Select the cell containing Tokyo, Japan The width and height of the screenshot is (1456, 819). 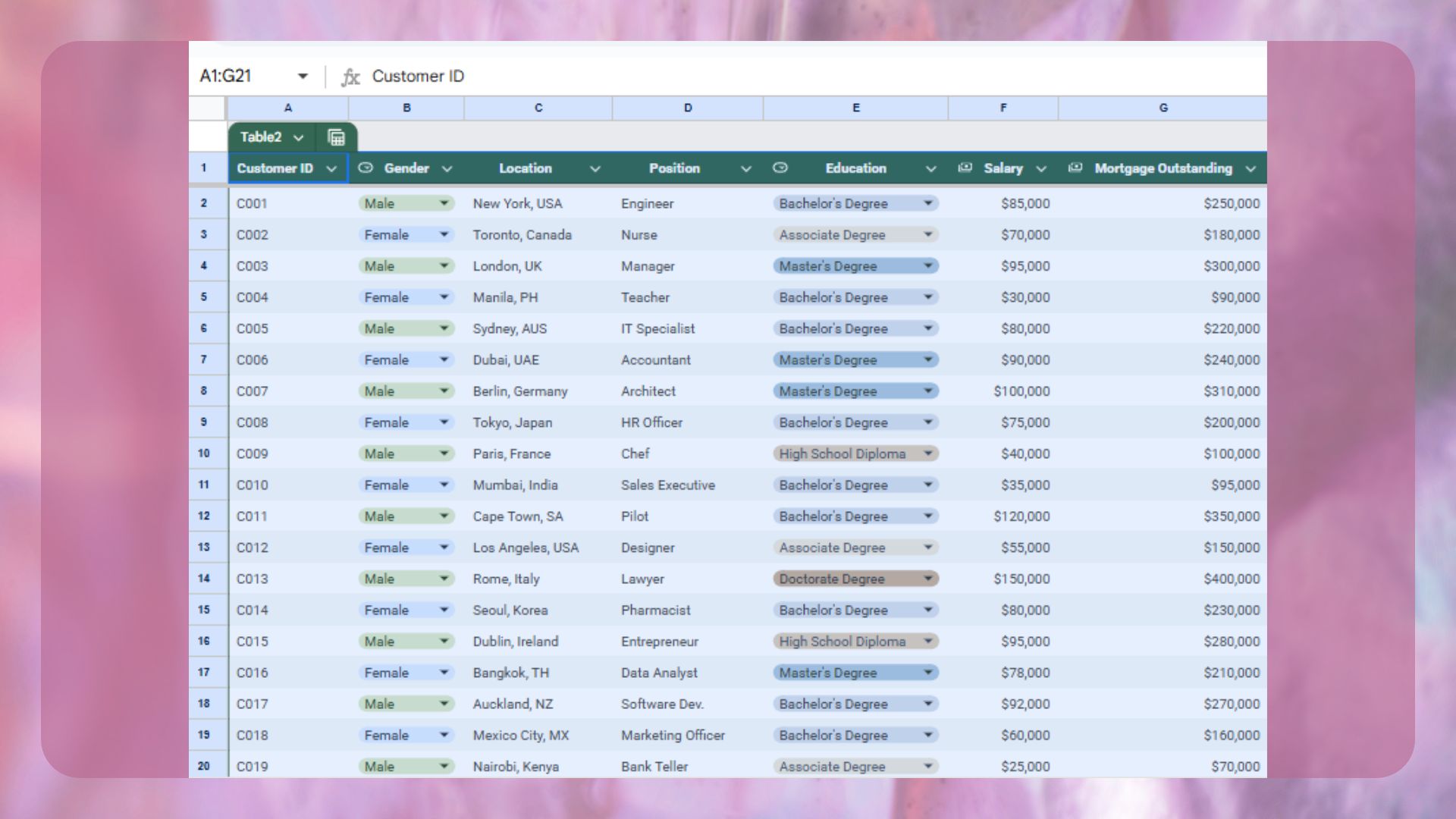(513, 422)
